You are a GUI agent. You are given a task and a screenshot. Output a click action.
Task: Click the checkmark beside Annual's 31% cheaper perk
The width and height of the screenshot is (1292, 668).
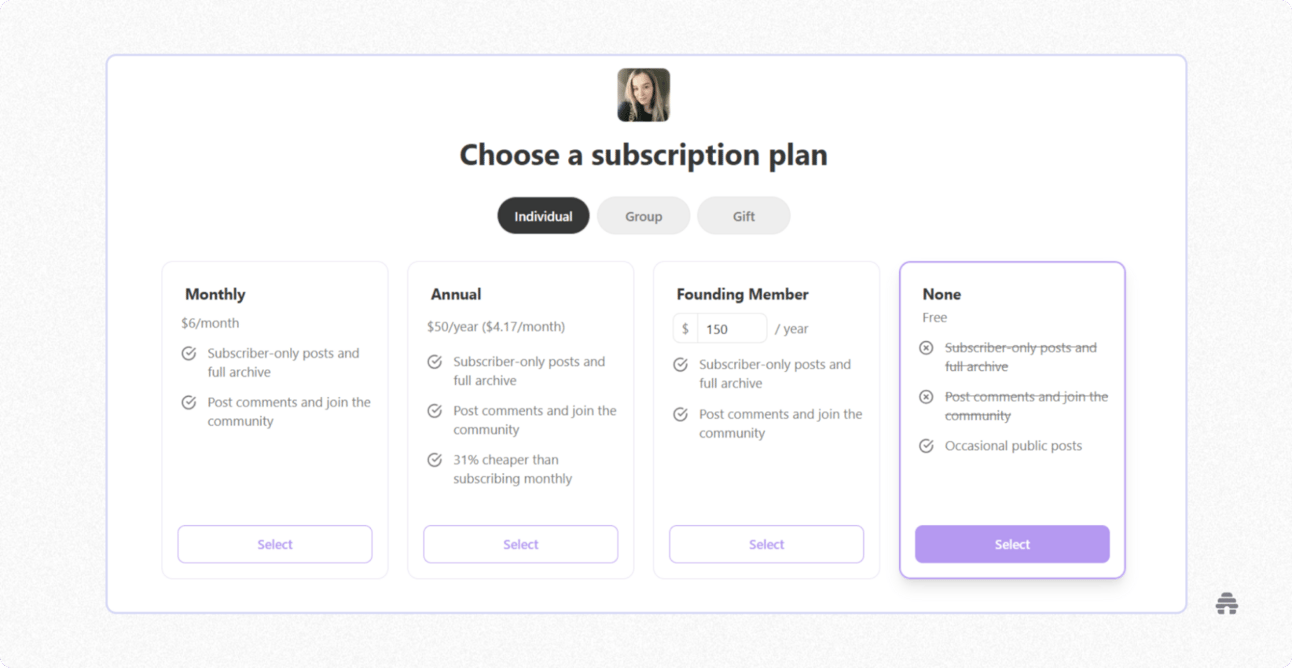click(x=434, y=459)
